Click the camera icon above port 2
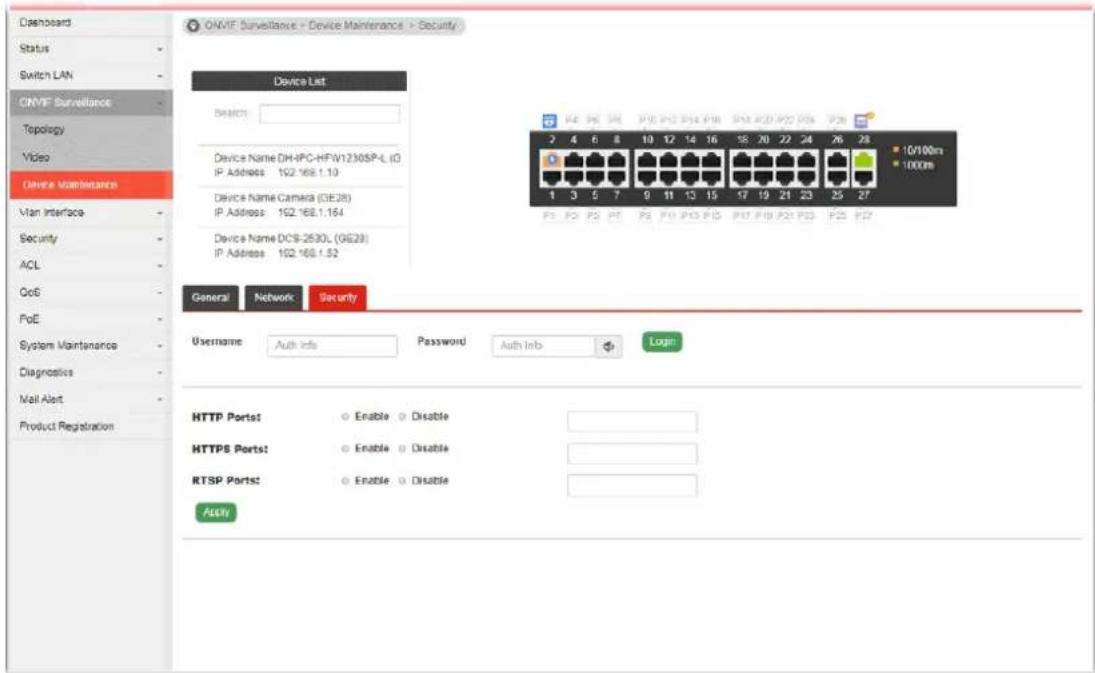 pos(550,121)
